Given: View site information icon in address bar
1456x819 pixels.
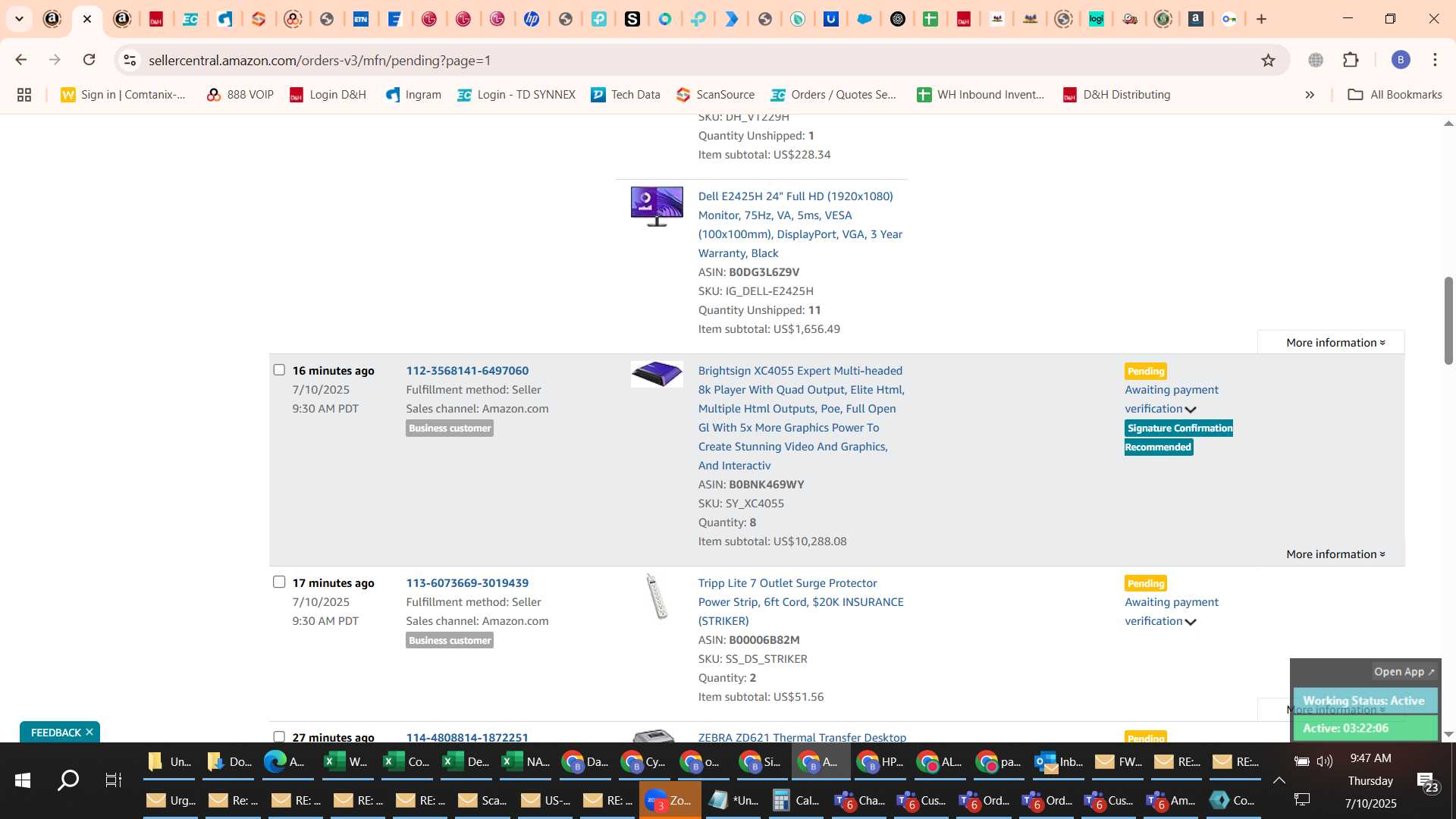Looking at the screenshot, I should coord(130,60).
